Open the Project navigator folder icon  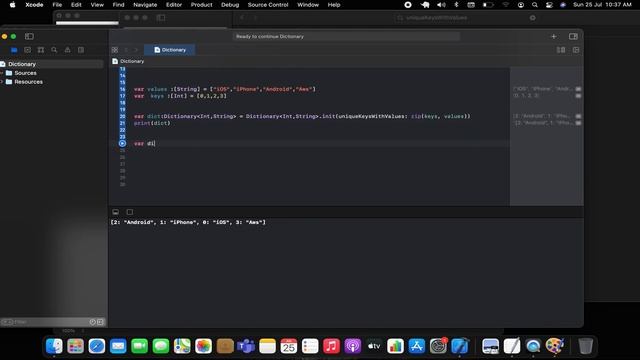pyautogui.click(x=14, y=50)
